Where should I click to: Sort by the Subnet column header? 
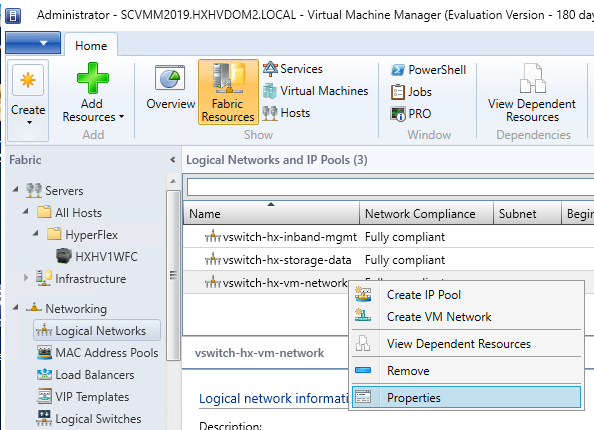[527, 213]
